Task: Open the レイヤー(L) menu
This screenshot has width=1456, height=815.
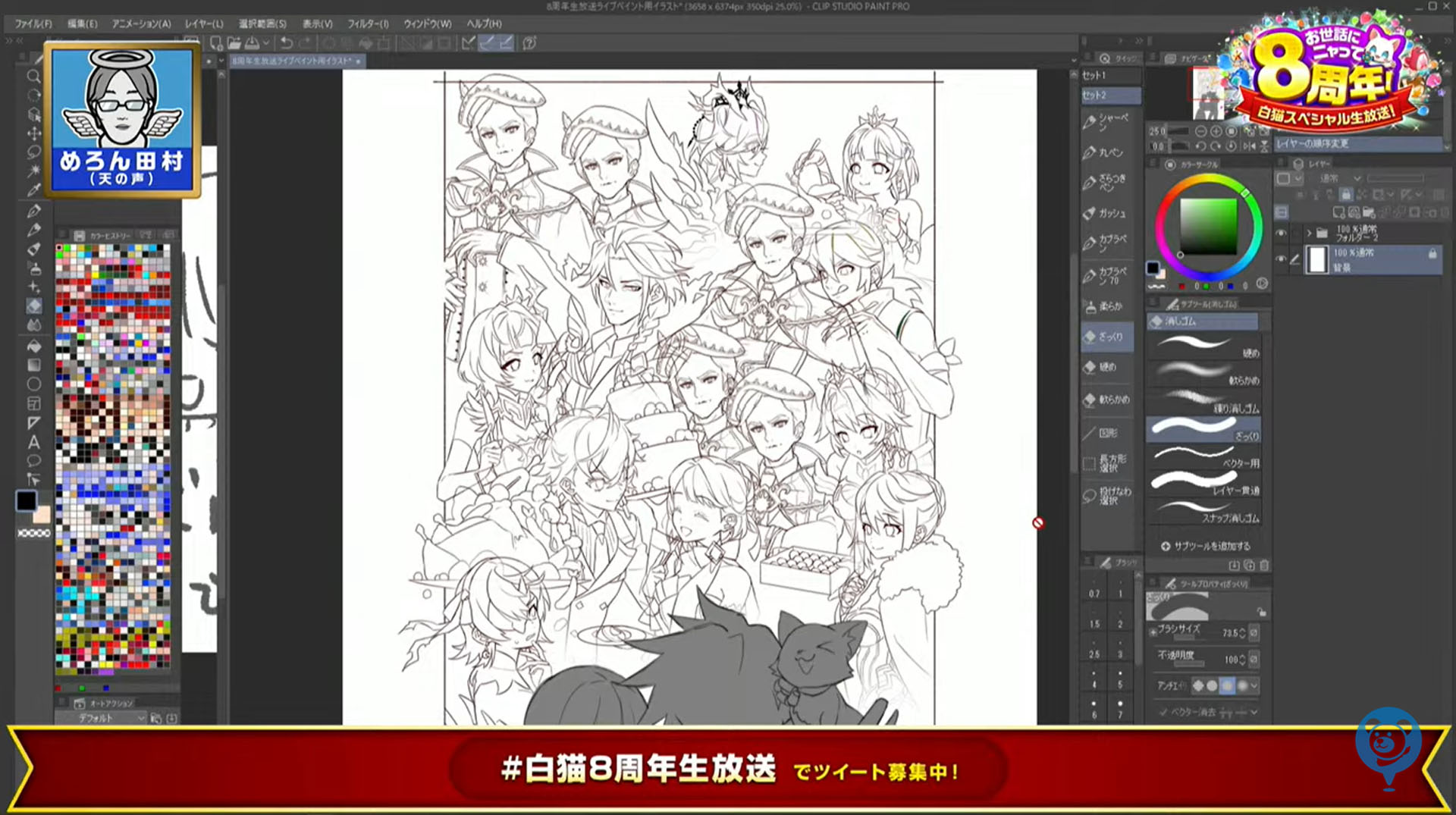Action: pyautogui.click(x=204, y=24)
